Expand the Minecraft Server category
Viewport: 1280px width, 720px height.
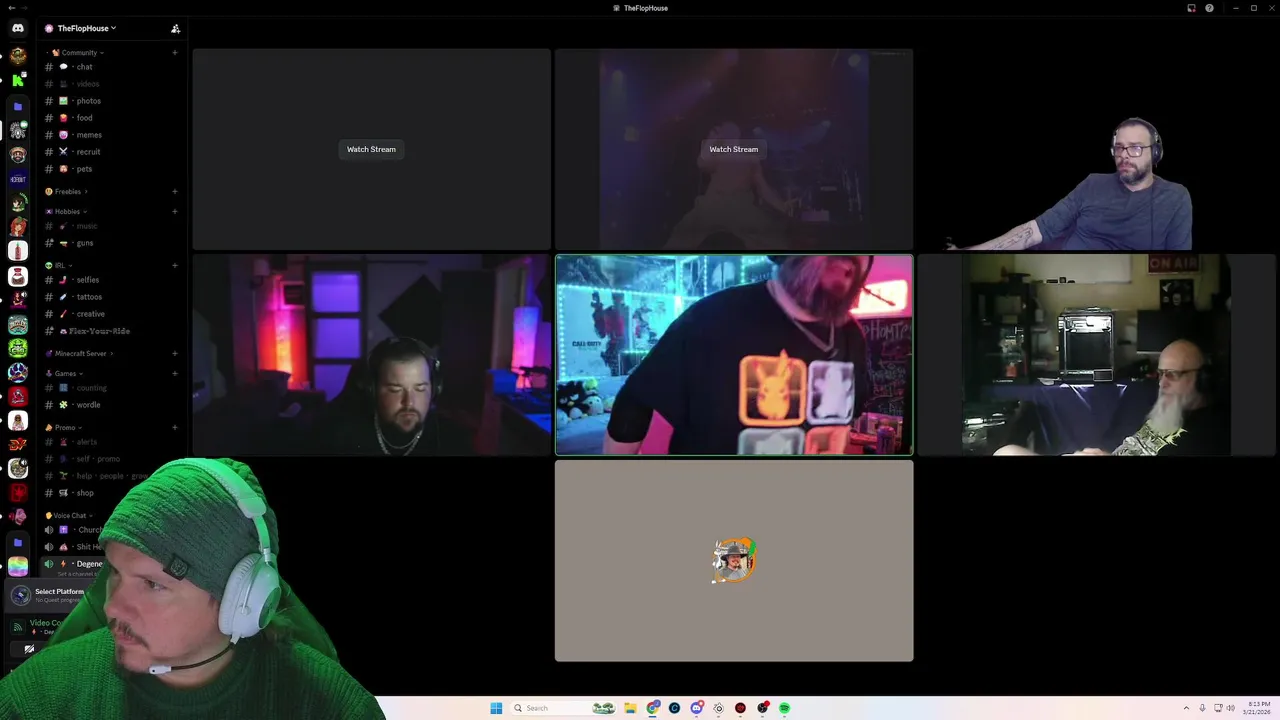(x=80, y=353)
